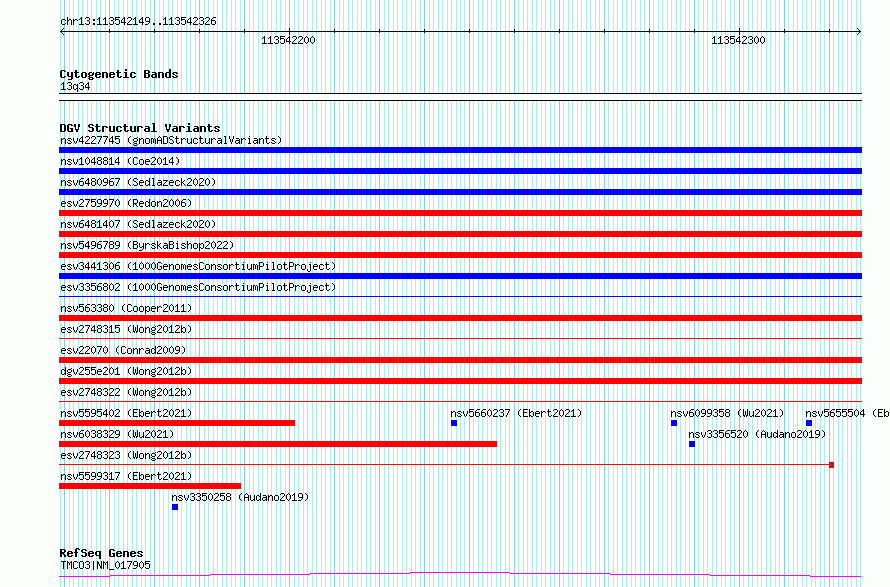
Task: Click the 113542300 ruler label
Action: point(738,40)
